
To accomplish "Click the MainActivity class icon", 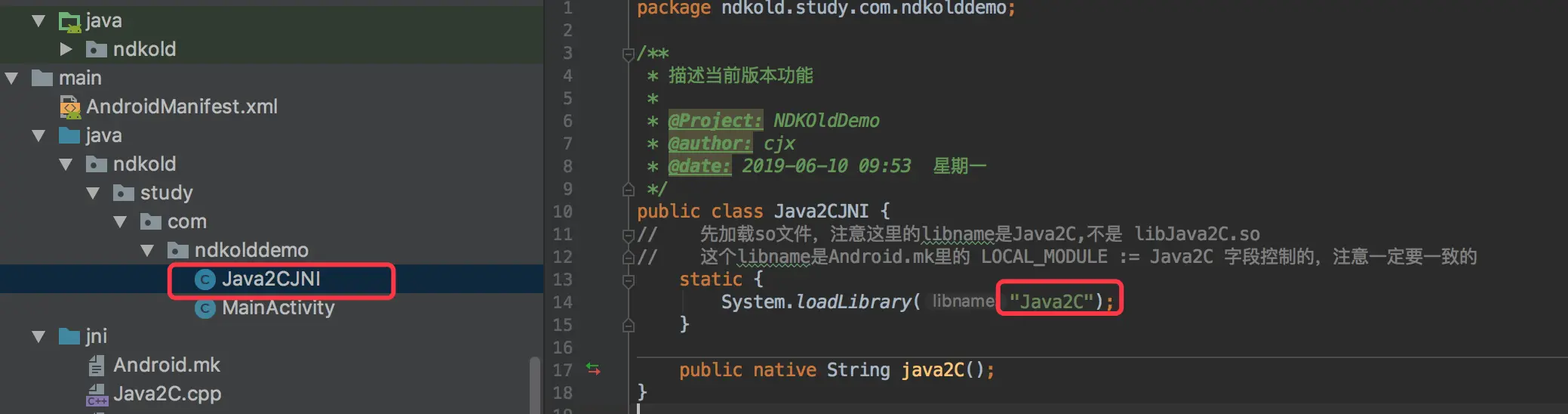I will [205, 308].
